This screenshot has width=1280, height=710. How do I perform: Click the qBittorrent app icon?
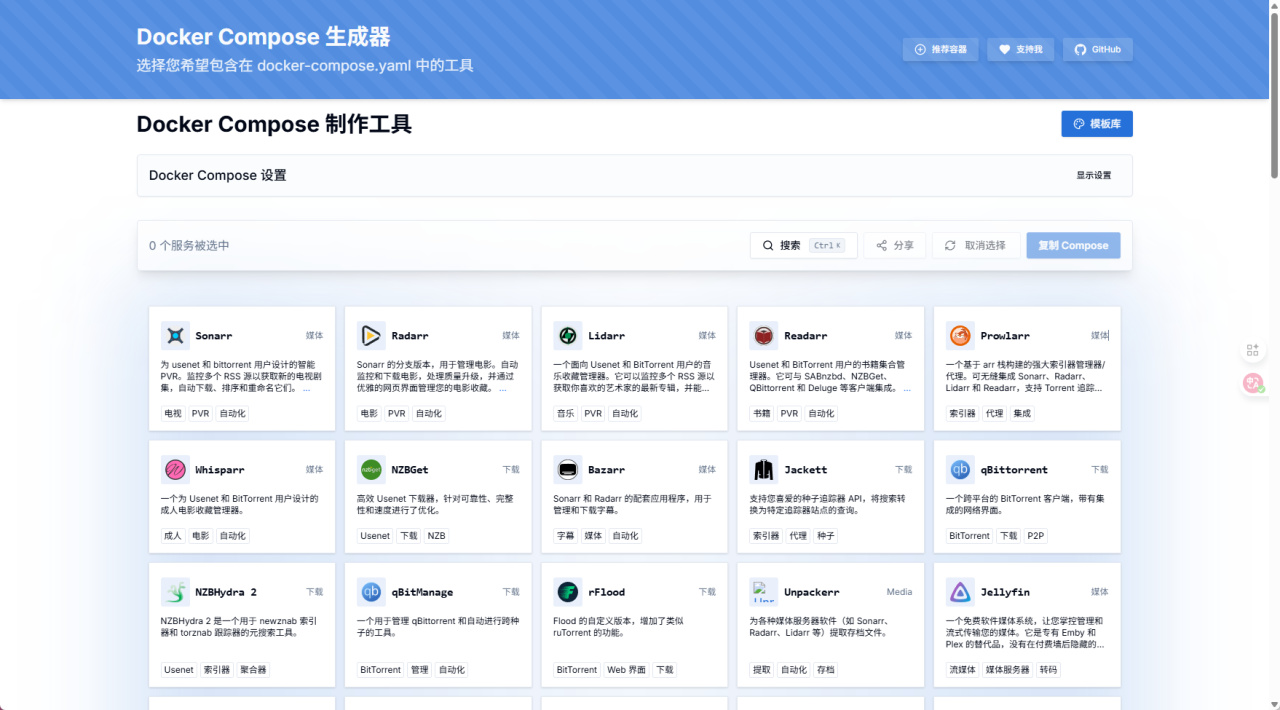point(960,469)
